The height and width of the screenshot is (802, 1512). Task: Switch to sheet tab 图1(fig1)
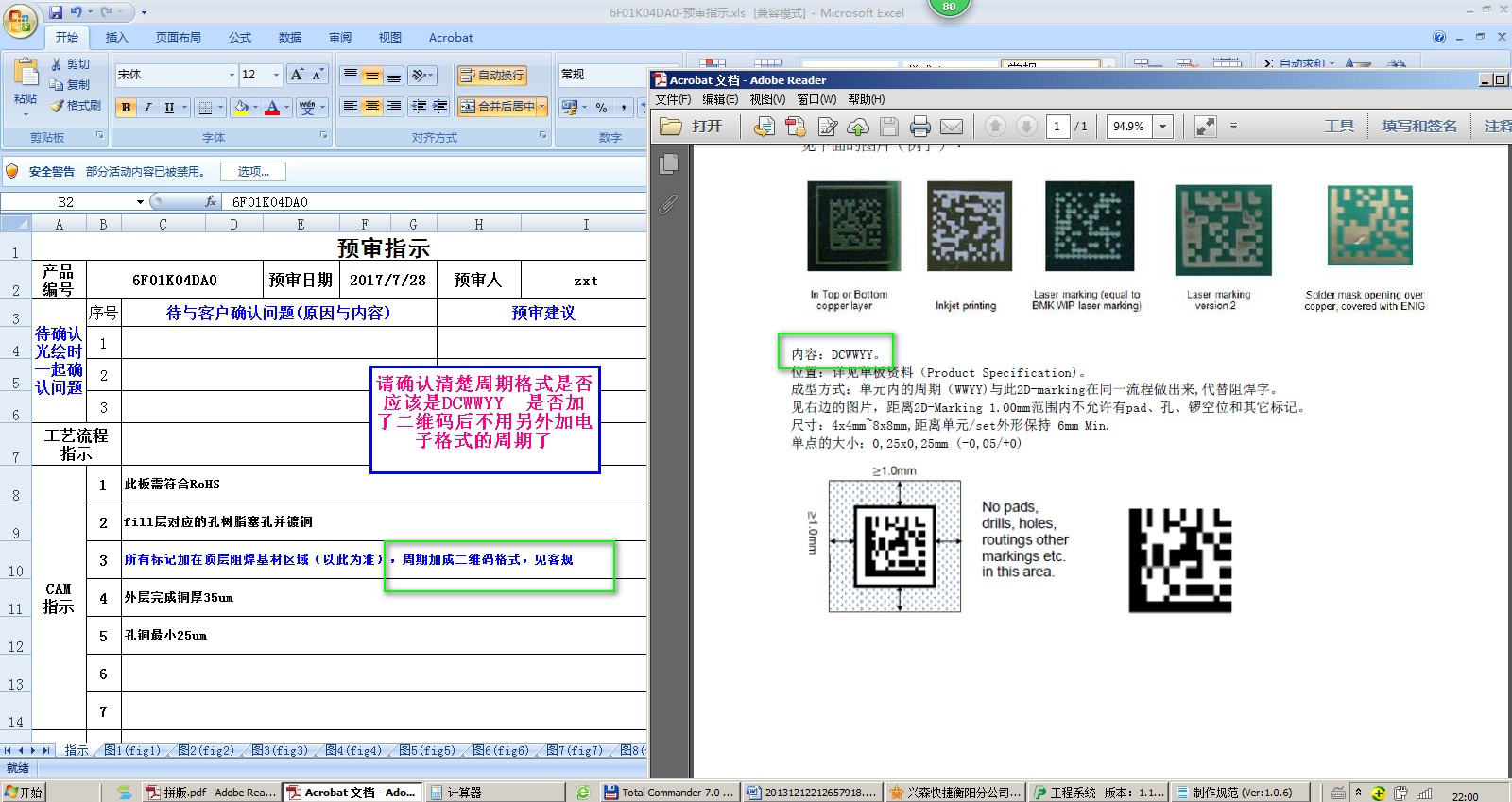coord(133,750)
